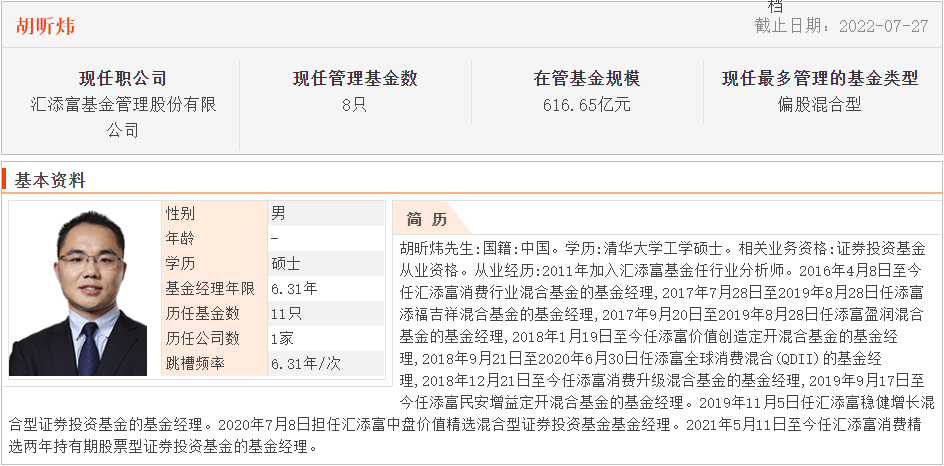Viewport: 944px width, 466px height.
Task: Click the value 8只
Action: (355, 105)
